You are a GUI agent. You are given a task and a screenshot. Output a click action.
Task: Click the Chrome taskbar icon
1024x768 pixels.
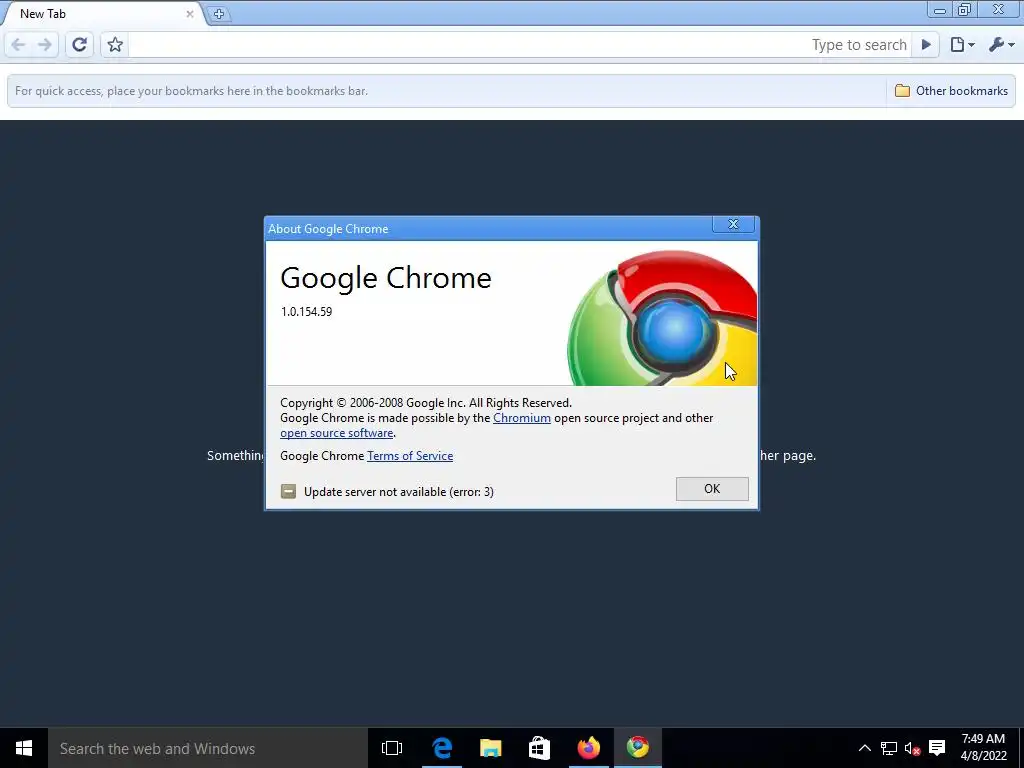638,748
